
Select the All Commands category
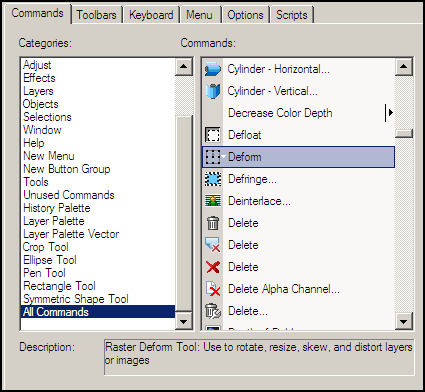click(98, 312)
